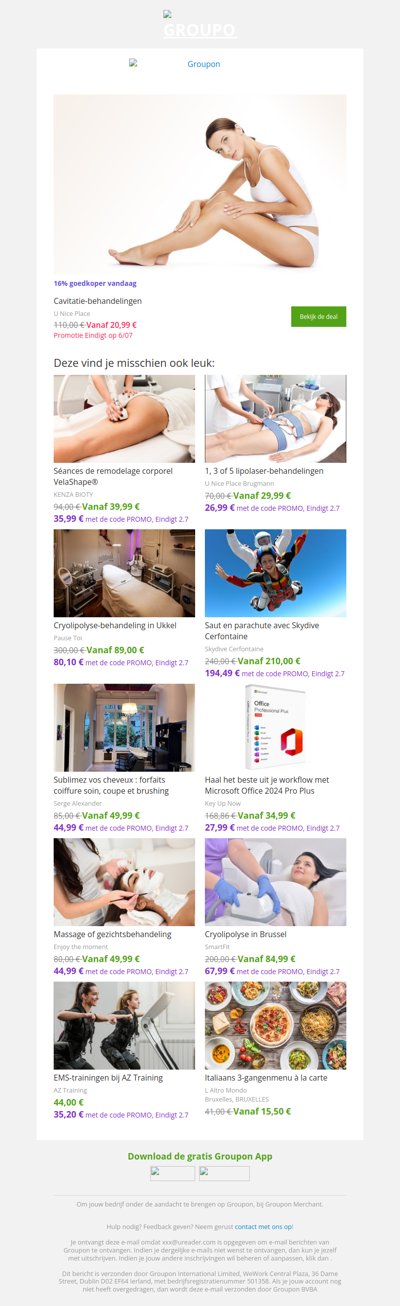Open the Serge Alexander coiffure deal image

pyautogui.click(x=124, y=728)
